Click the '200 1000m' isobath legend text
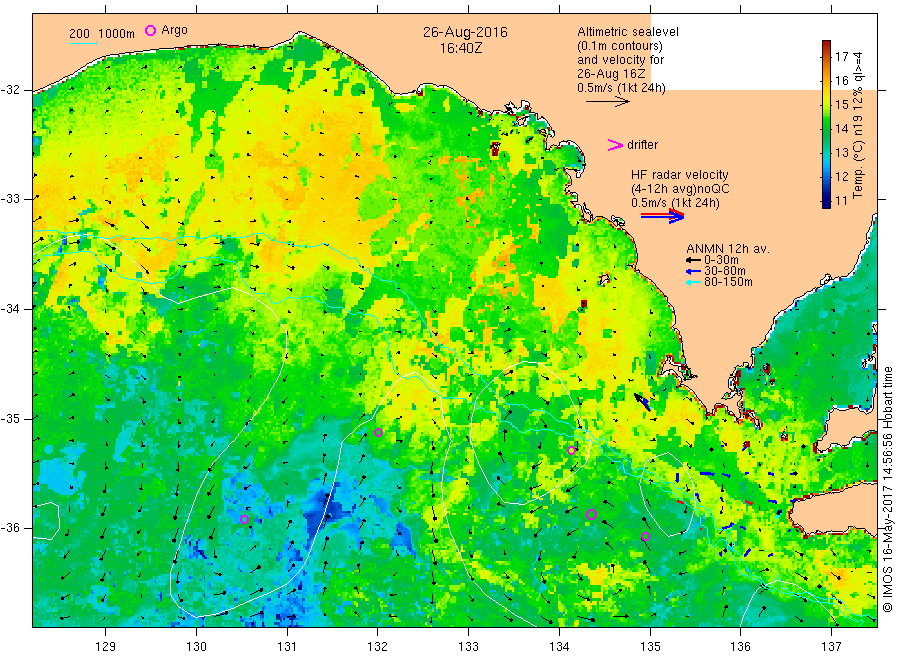 [x=102, y=34]
